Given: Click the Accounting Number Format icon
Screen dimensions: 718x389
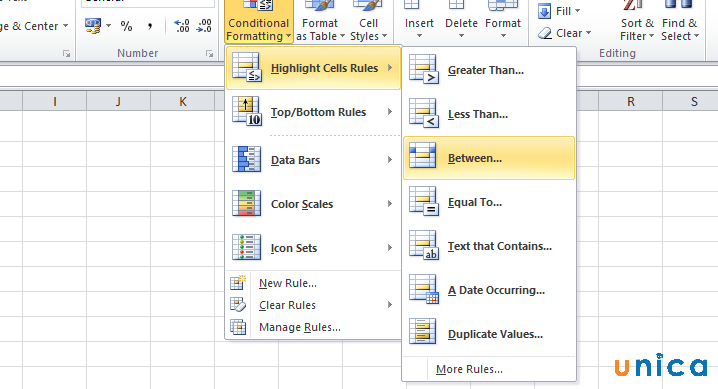Looking at the screenshot, I should 93,26.
